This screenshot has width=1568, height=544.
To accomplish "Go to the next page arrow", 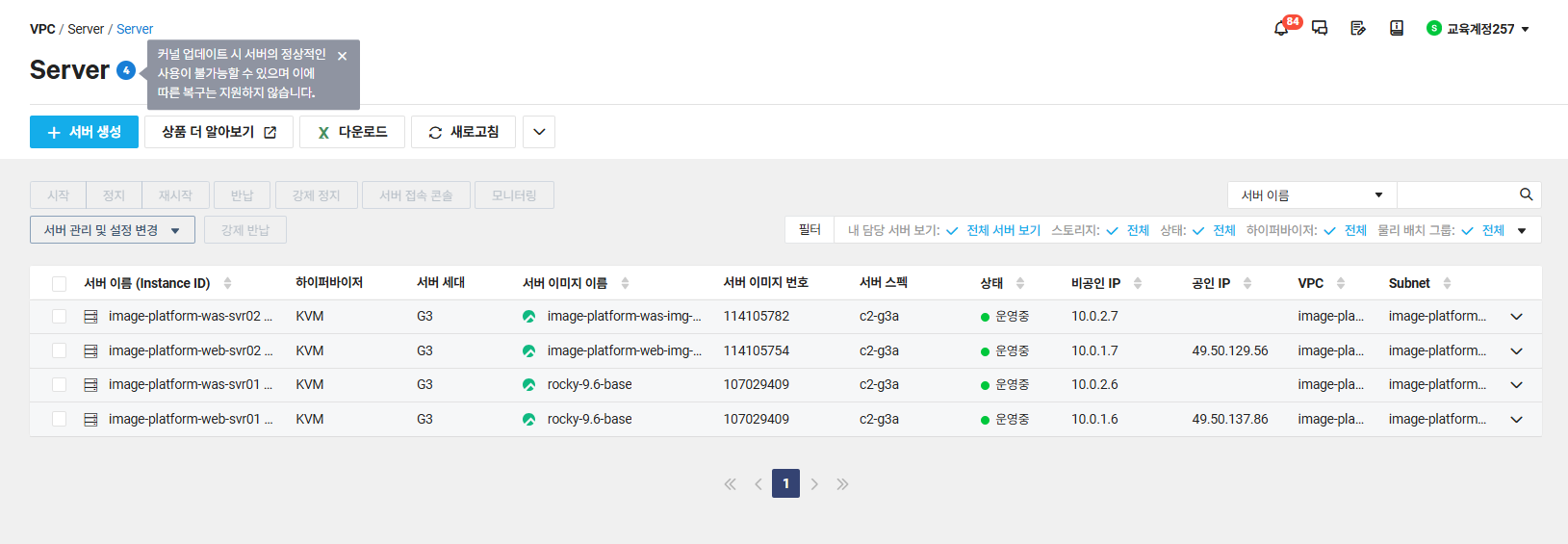I will pos(814,484).
